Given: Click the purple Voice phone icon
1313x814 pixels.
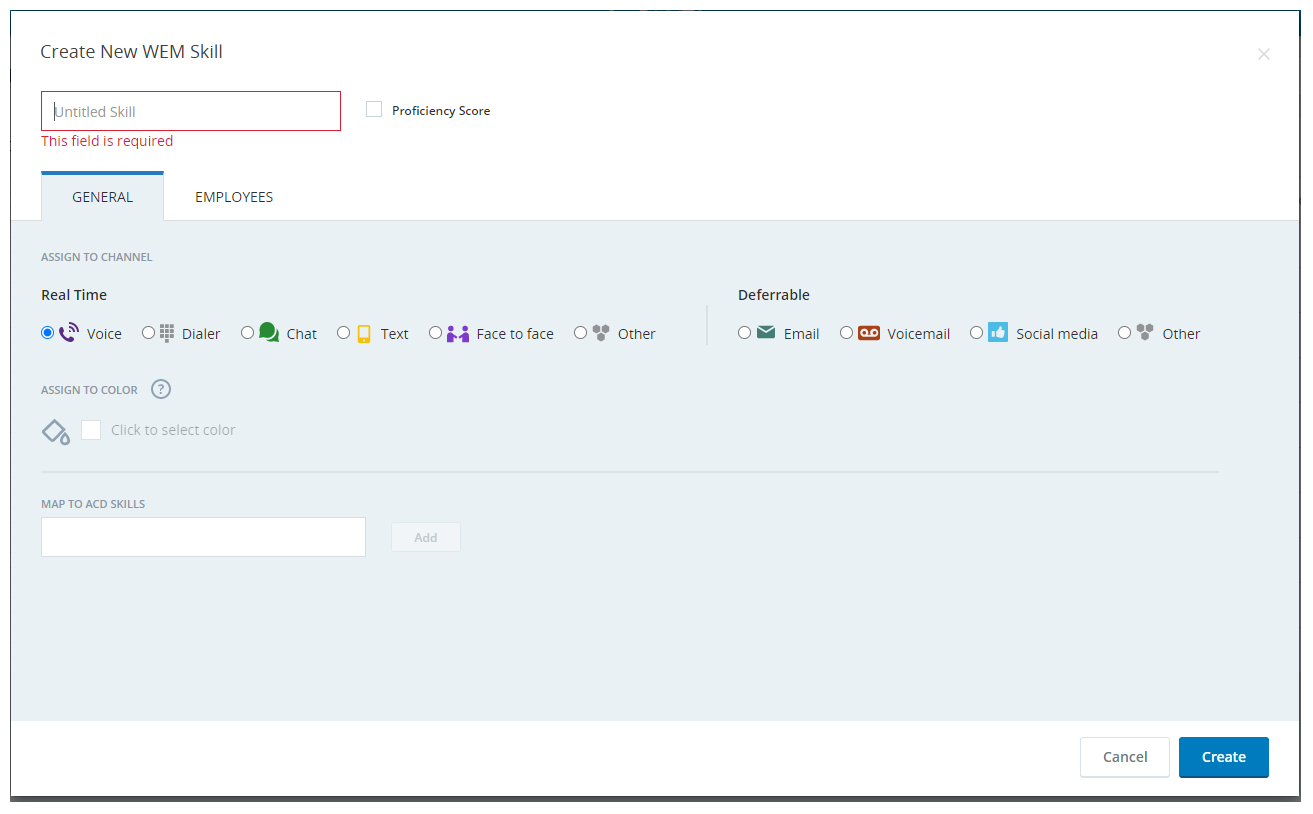Looking at the screenshot, I should 69,333.
